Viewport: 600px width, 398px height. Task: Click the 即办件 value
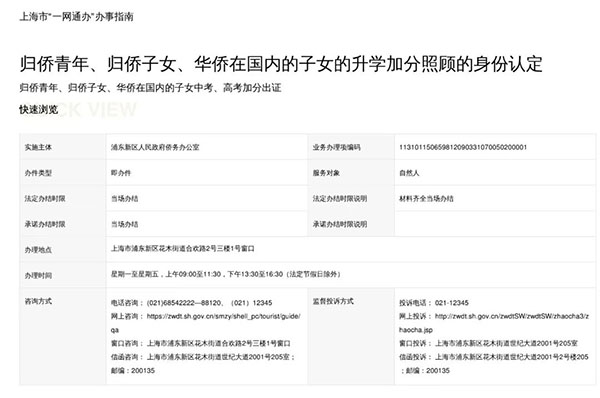121,173
